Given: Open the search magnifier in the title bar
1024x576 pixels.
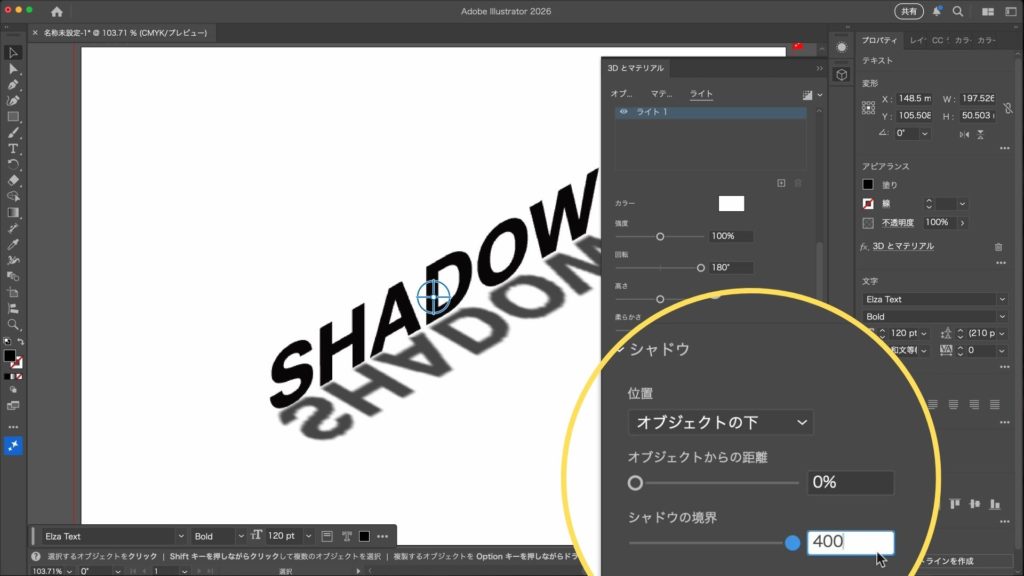Looking at the screenshot, I should tap(958, 12).
